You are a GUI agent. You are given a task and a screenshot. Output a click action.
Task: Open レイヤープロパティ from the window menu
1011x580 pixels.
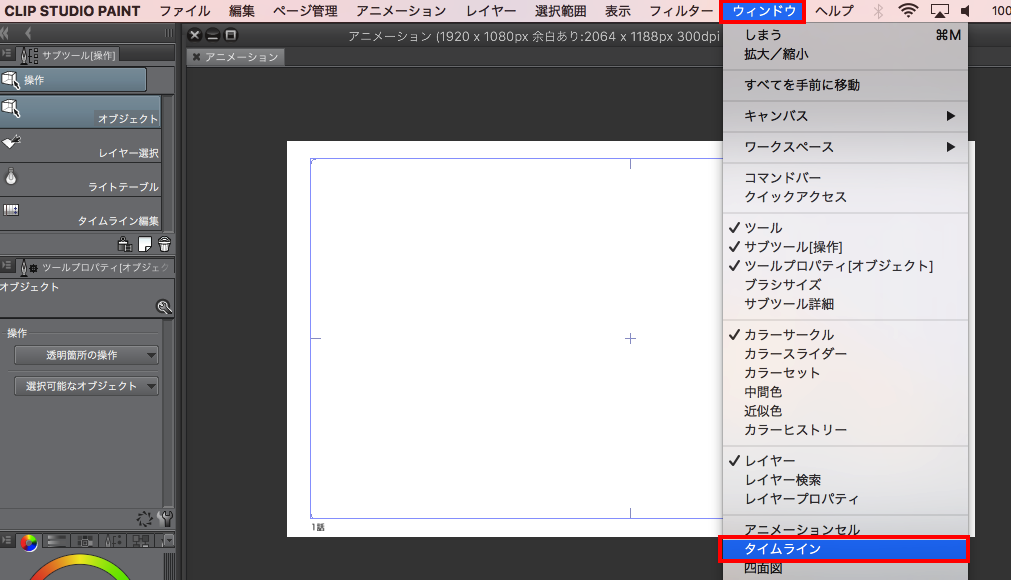click(845, 499)
